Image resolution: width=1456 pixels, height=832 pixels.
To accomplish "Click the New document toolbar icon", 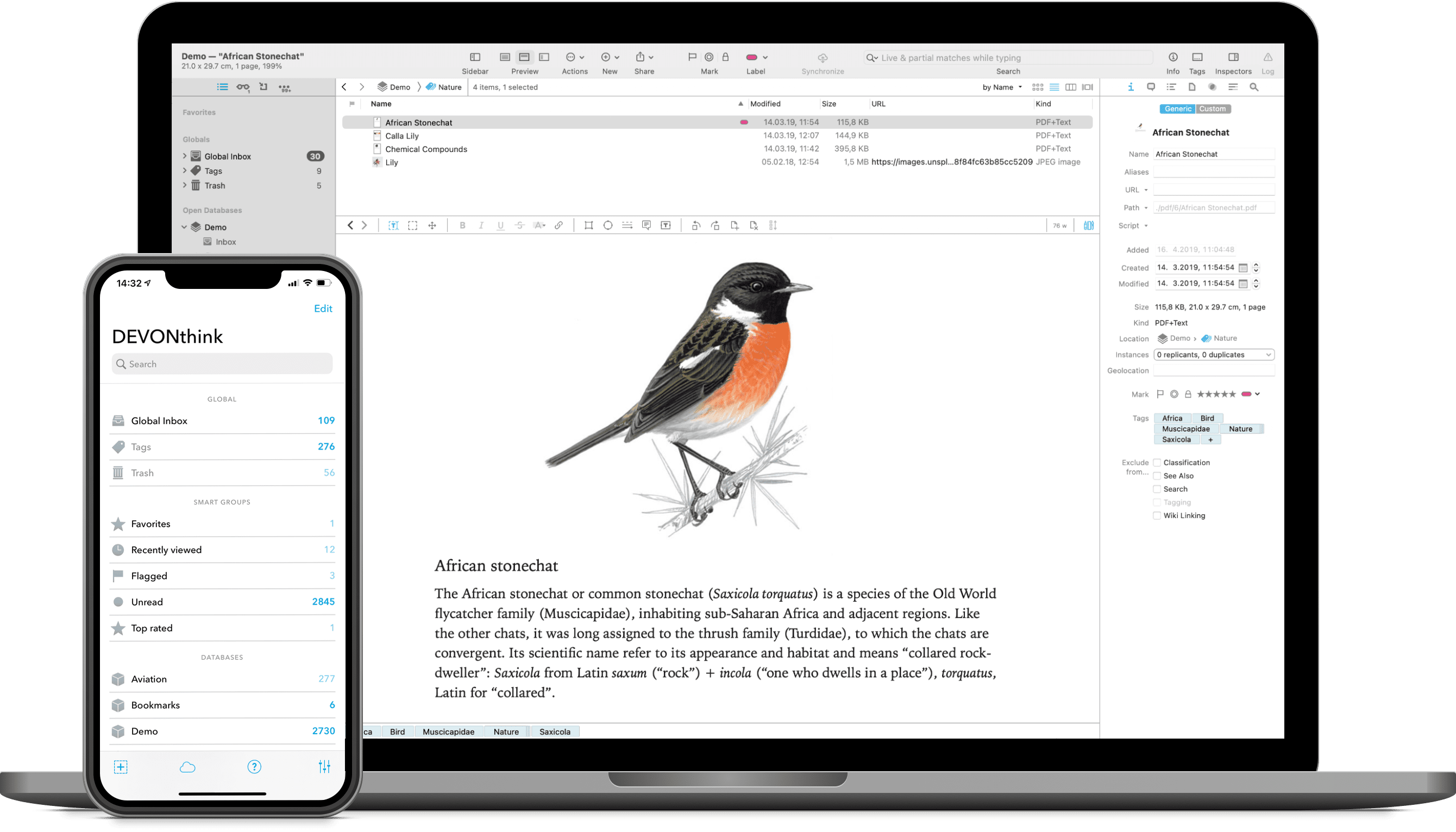I will click(x=610, y=57).
